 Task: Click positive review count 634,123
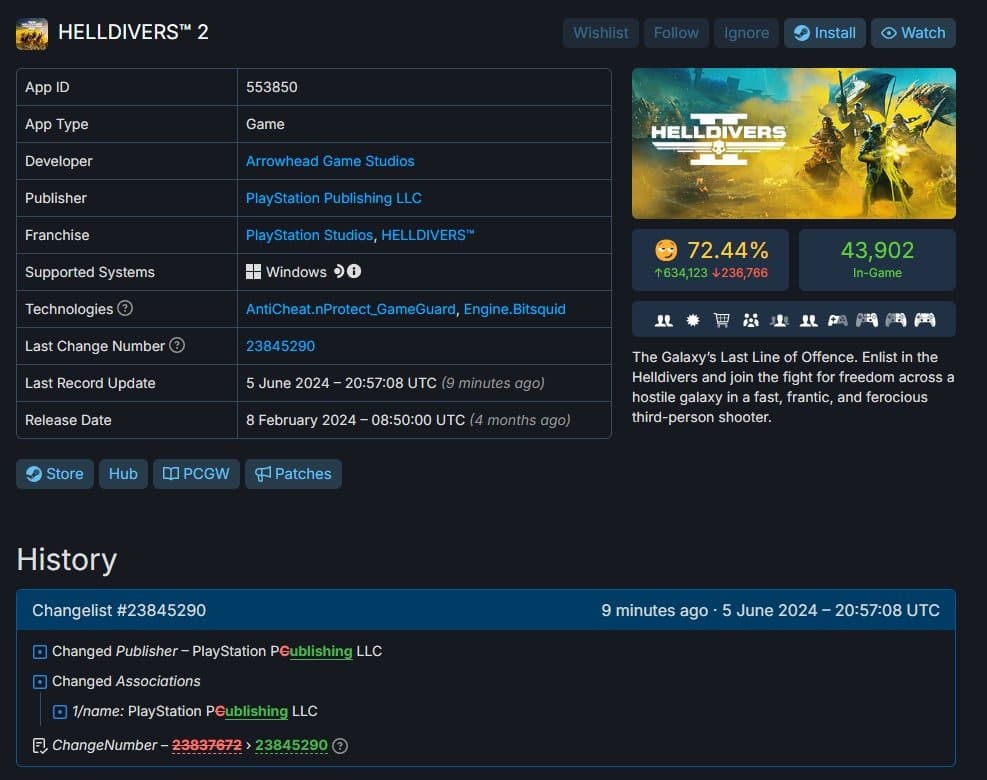click(x=680, y=273)
